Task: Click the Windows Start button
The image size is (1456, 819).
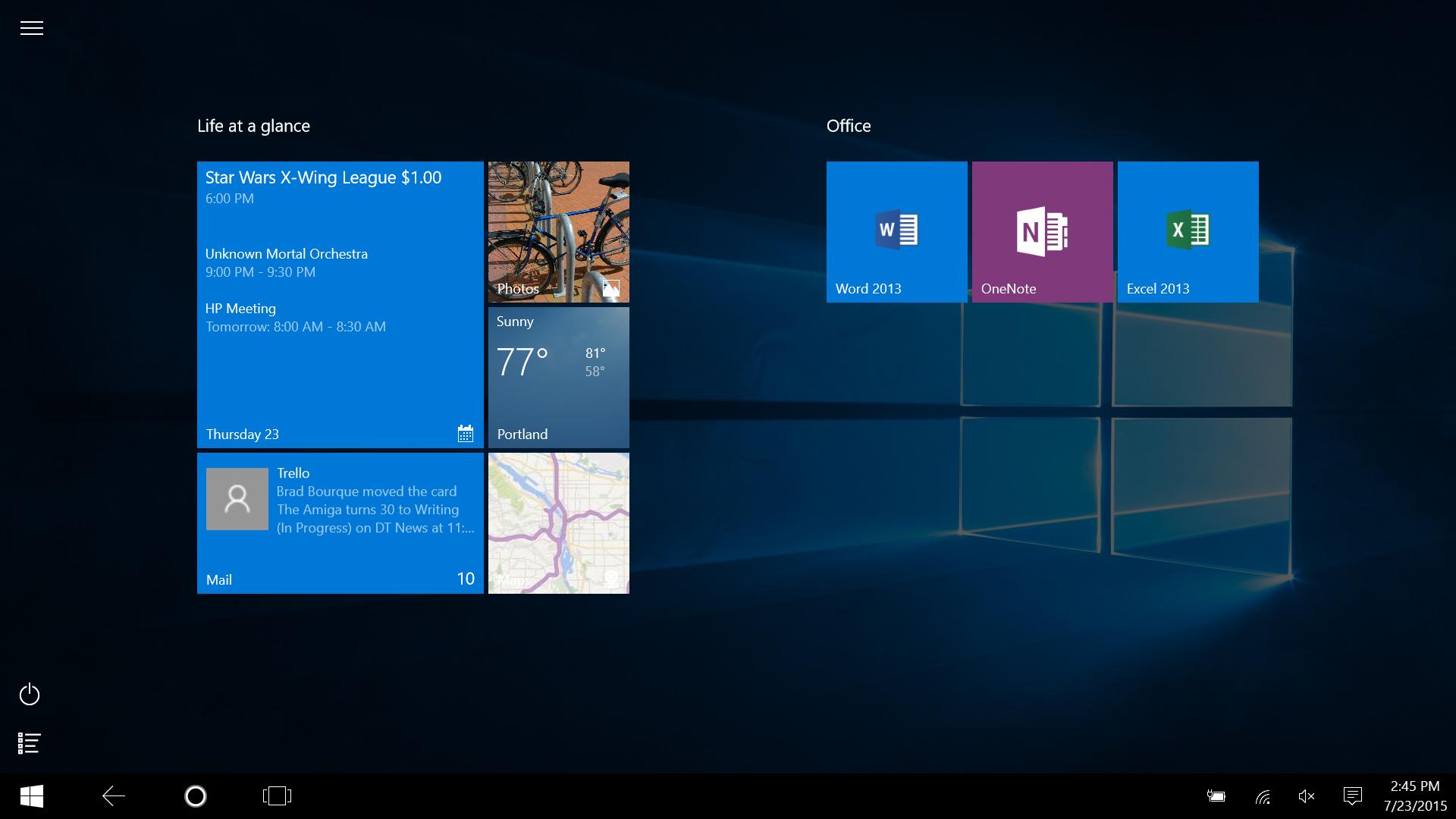Action: coord(32,796)
